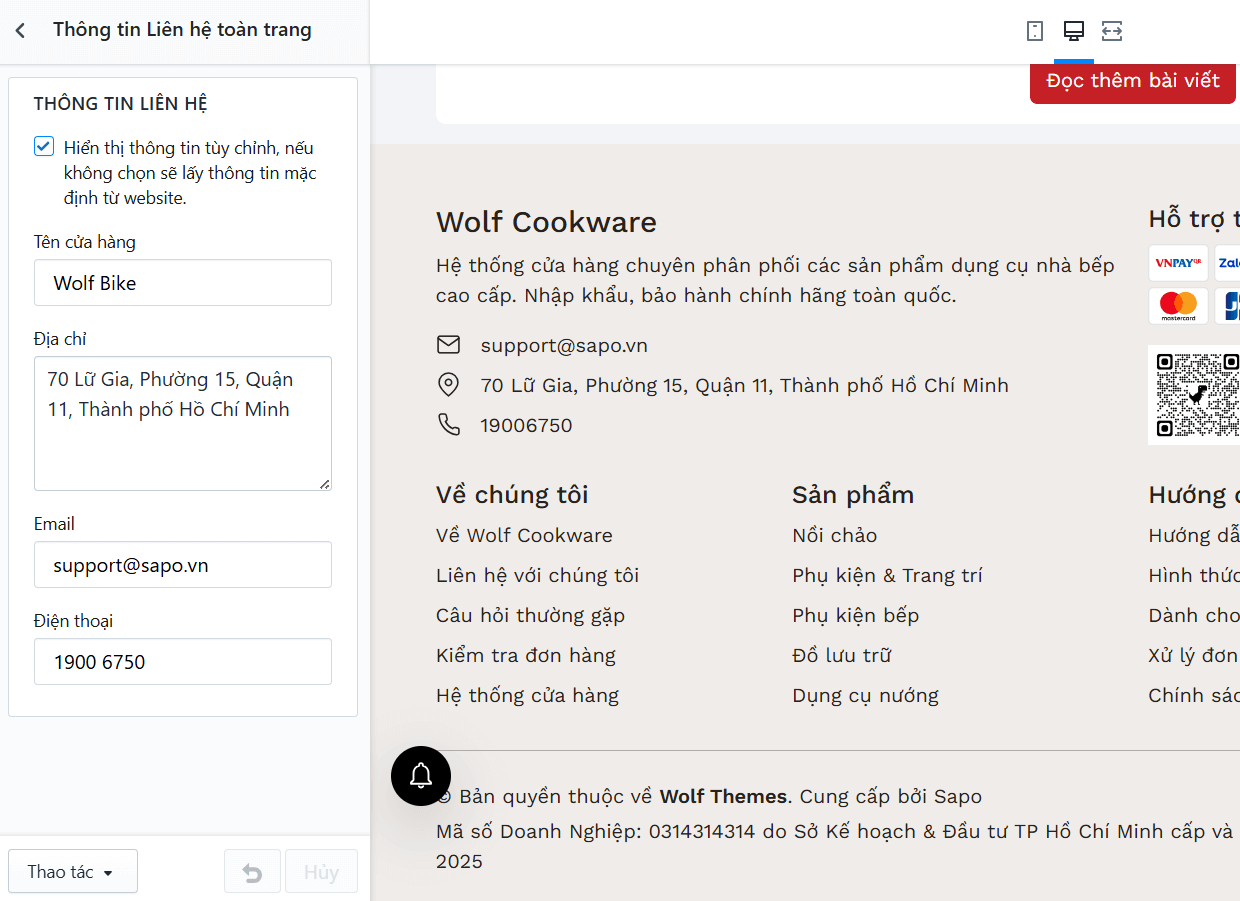Viewport: 1240px width, 901px height.
Task: Click the 19006750 footer phone number
Action: click(x=527, y=425)
